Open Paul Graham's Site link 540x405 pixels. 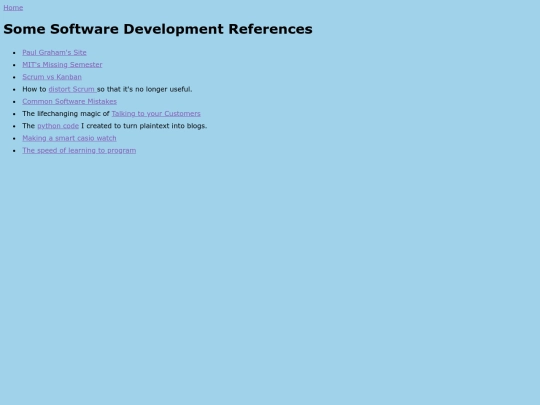pos(54,52)
